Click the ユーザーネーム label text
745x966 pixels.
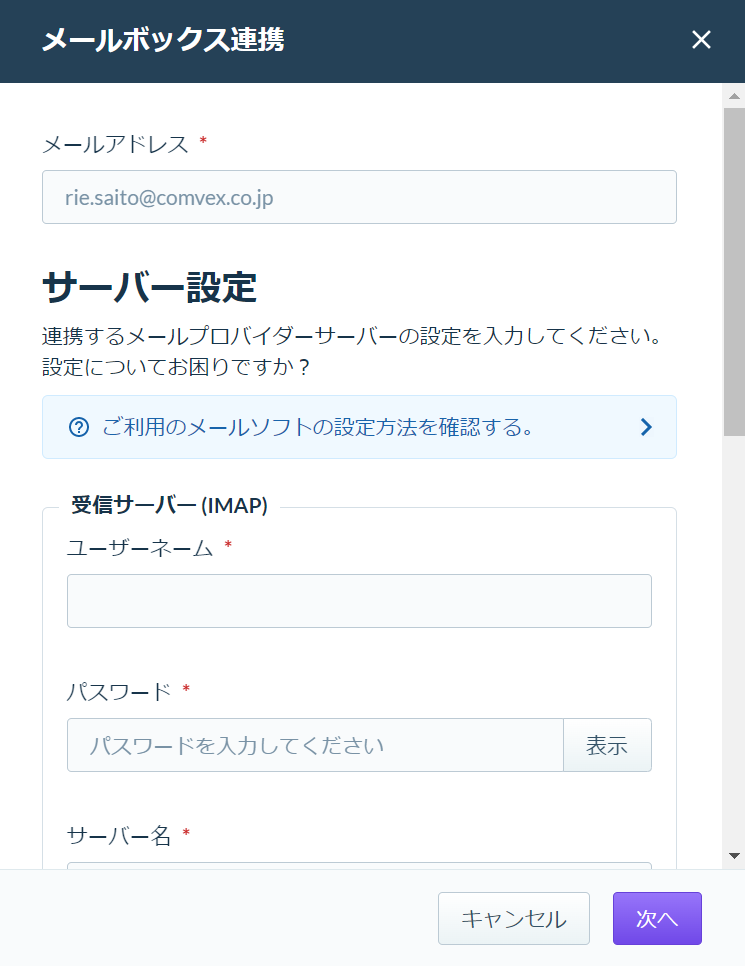(x=140, y=547)
